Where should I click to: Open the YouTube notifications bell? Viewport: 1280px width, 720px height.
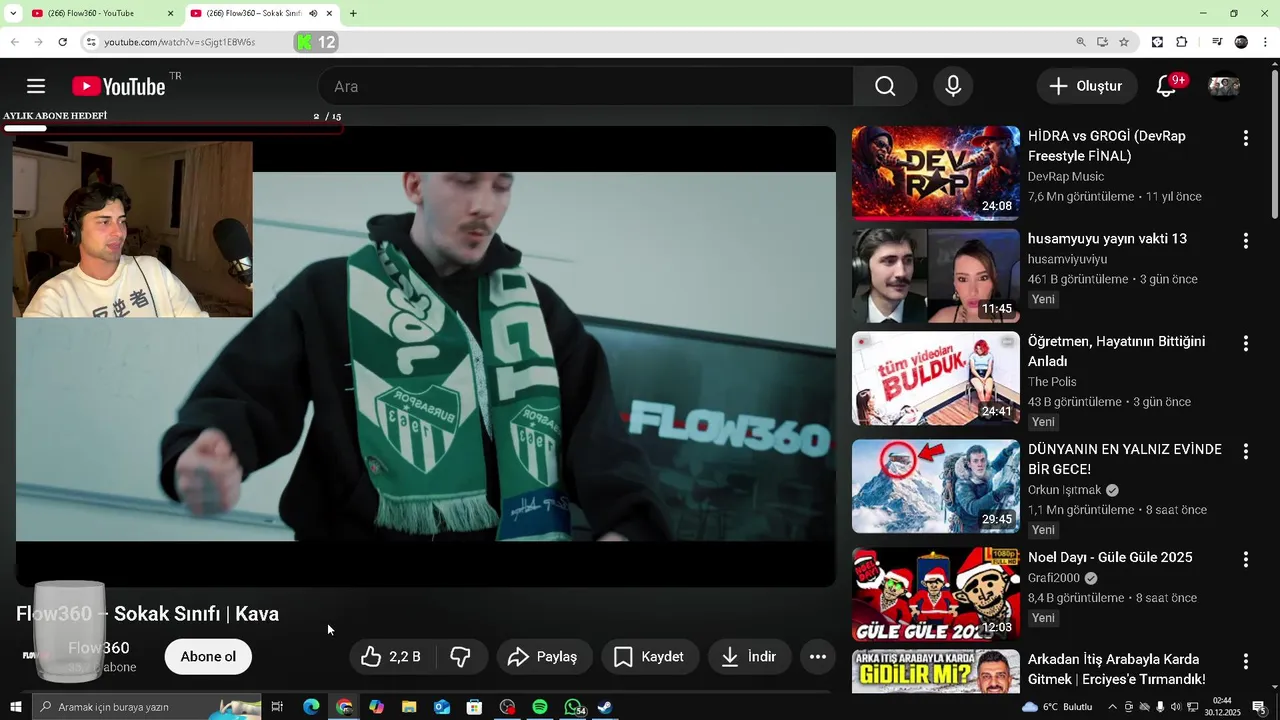coord(1166,86)
